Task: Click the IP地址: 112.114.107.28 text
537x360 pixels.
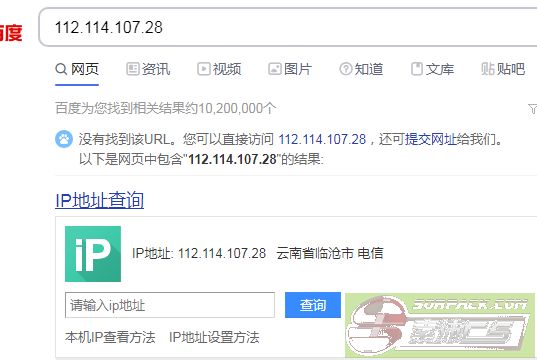Action: click(199, 253)
